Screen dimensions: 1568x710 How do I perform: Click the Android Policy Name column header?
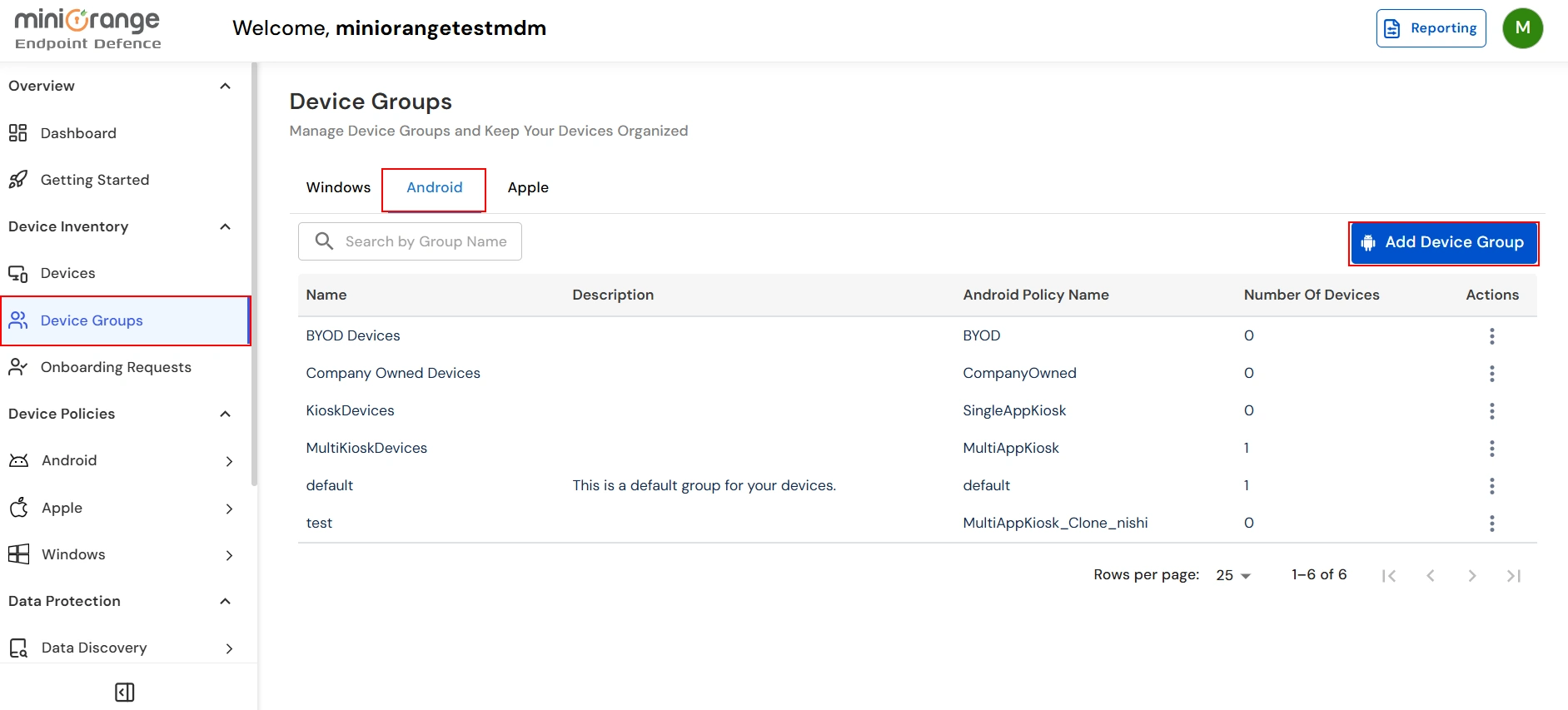tap(1036, 295)
